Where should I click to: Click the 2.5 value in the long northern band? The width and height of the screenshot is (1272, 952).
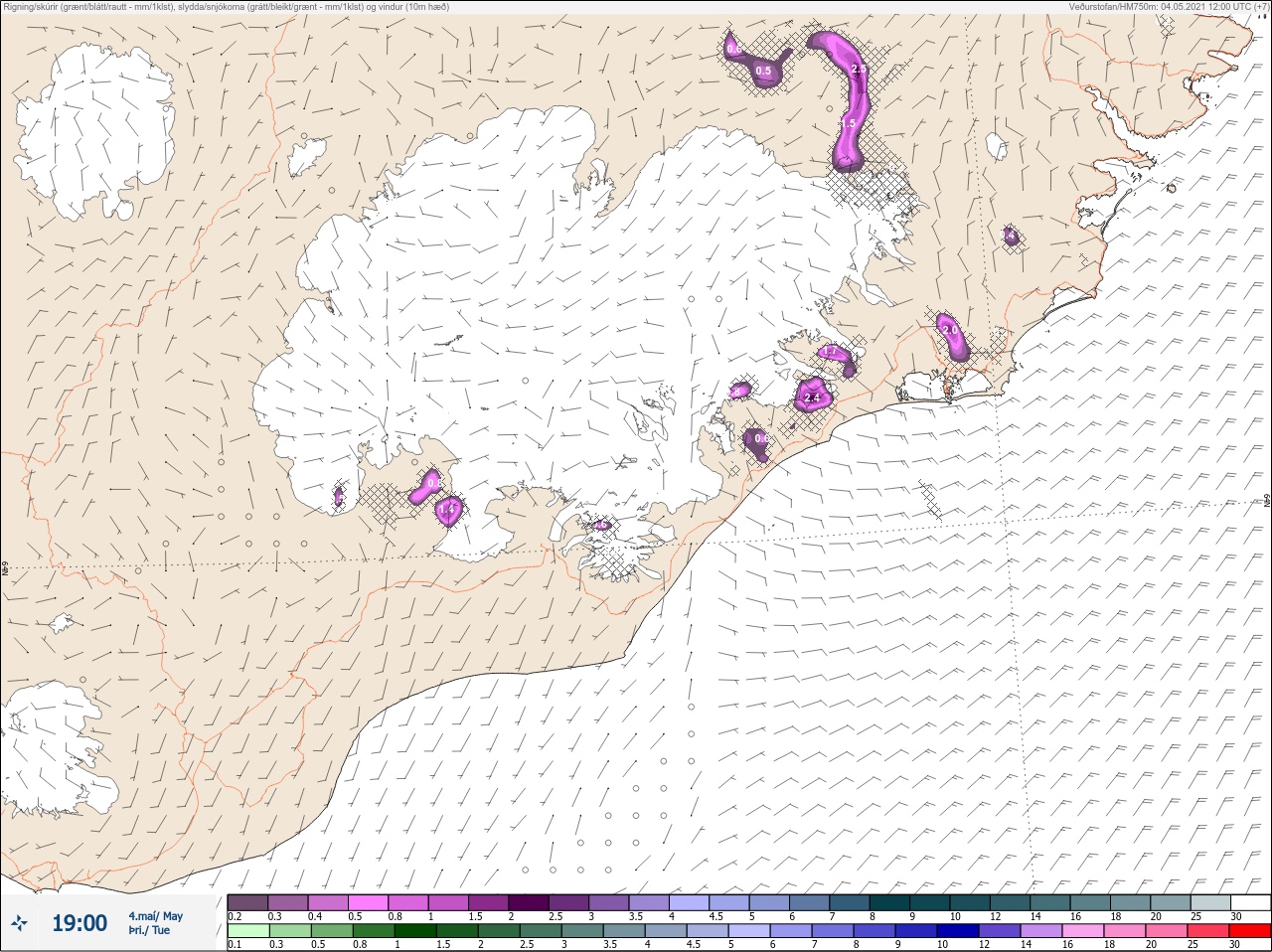pyautogui.click(x=859, y=70)
